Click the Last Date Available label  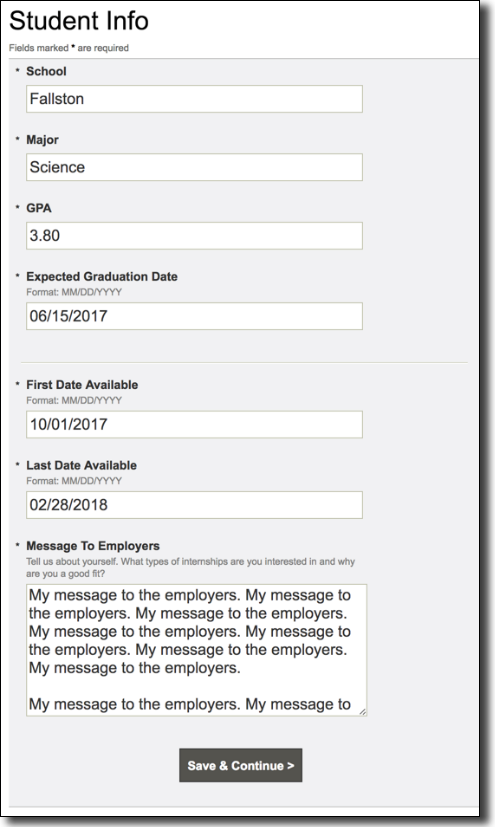(x=82, y=465)
